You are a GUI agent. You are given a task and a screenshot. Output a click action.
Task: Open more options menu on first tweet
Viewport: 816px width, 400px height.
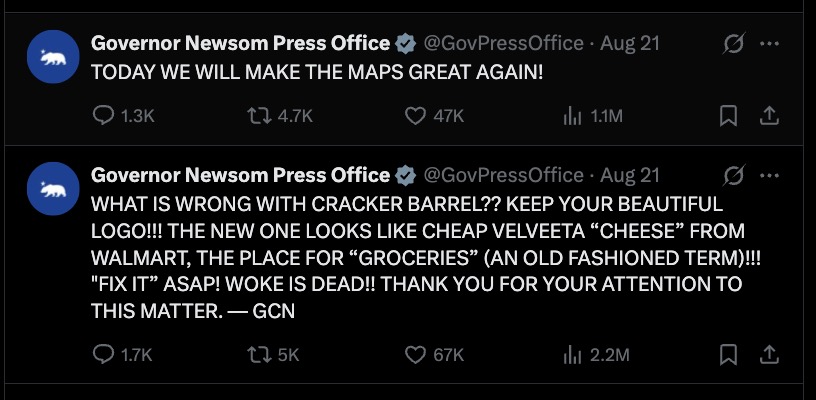(769, 44)
